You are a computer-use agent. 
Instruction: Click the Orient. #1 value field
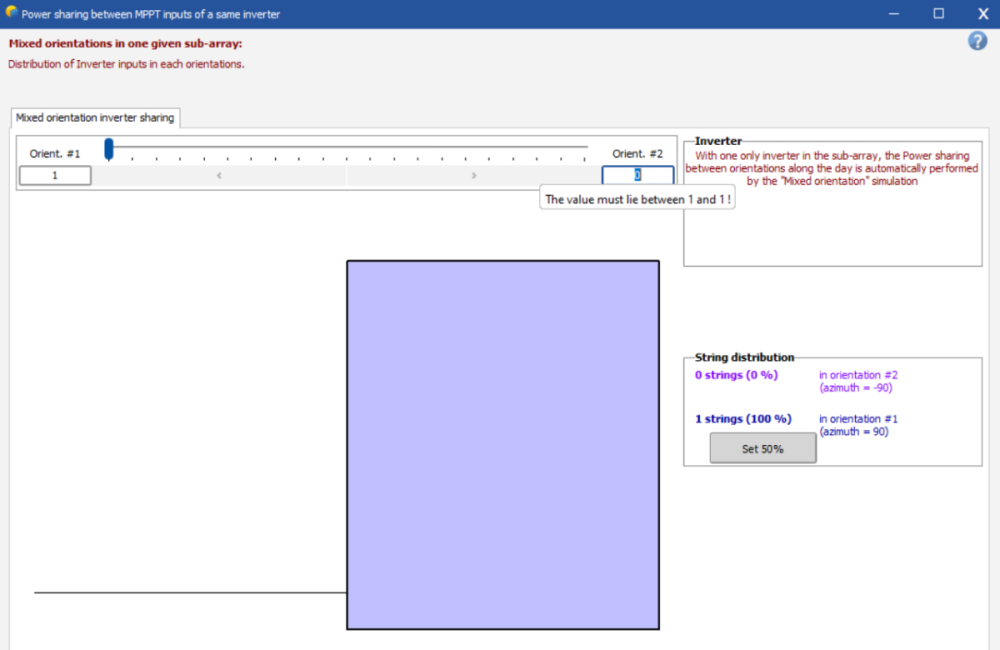pyautogui.click(x=55, y=175)
